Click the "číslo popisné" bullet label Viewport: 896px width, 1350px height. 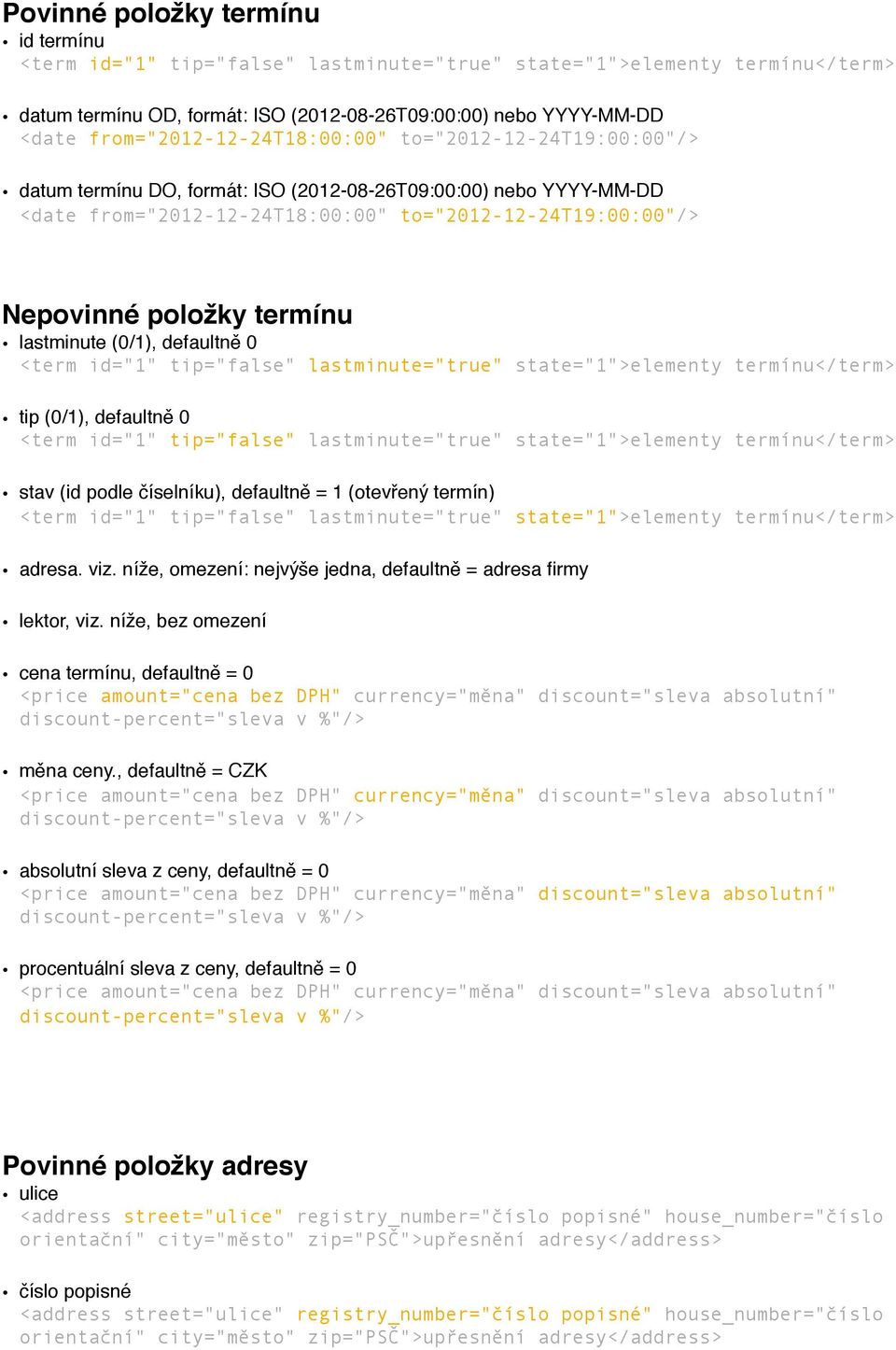click(x=75, y=1291)
